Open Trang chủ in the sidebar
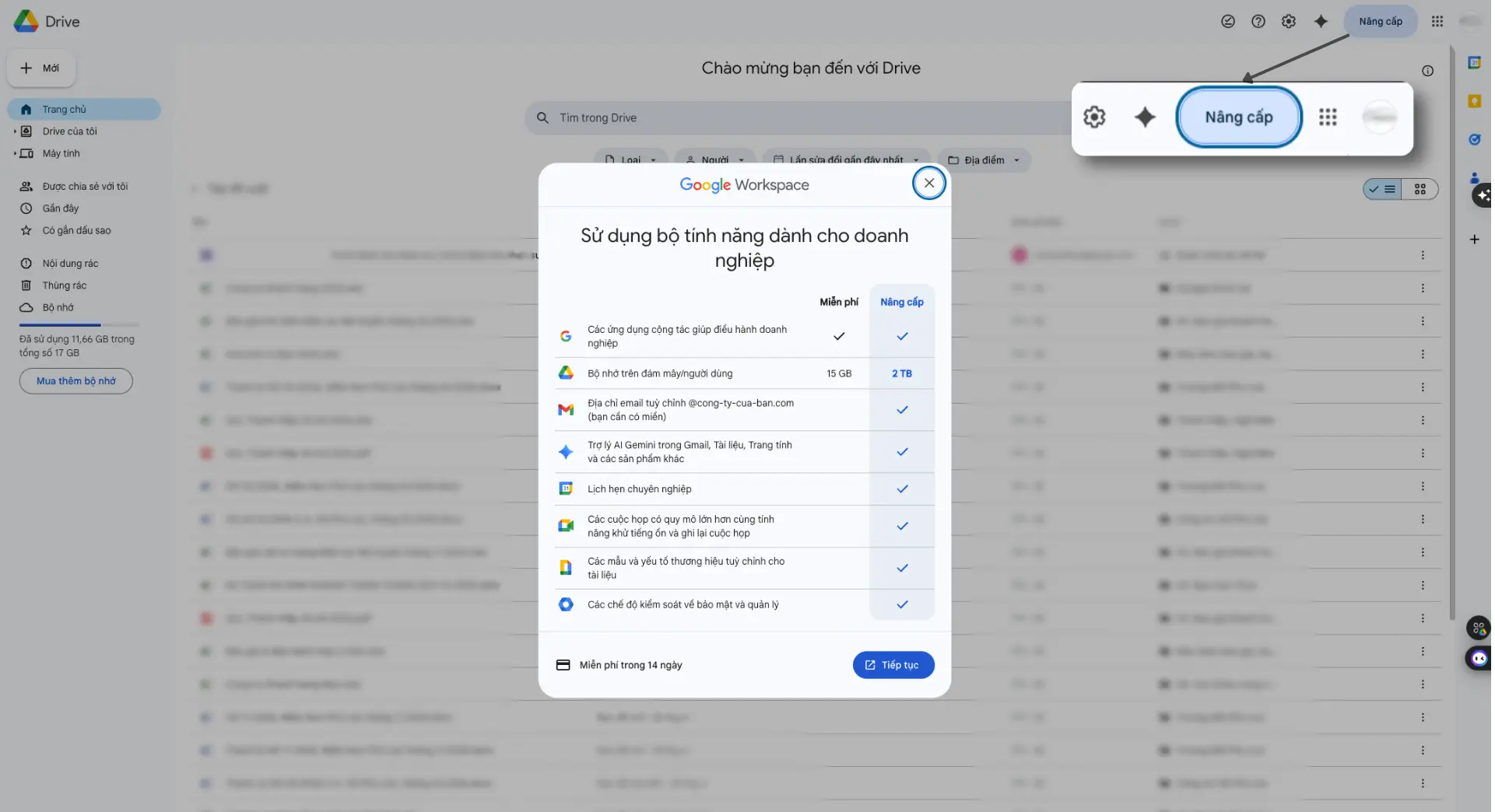This screenshot has width=1495, height=812. (84, 110)
